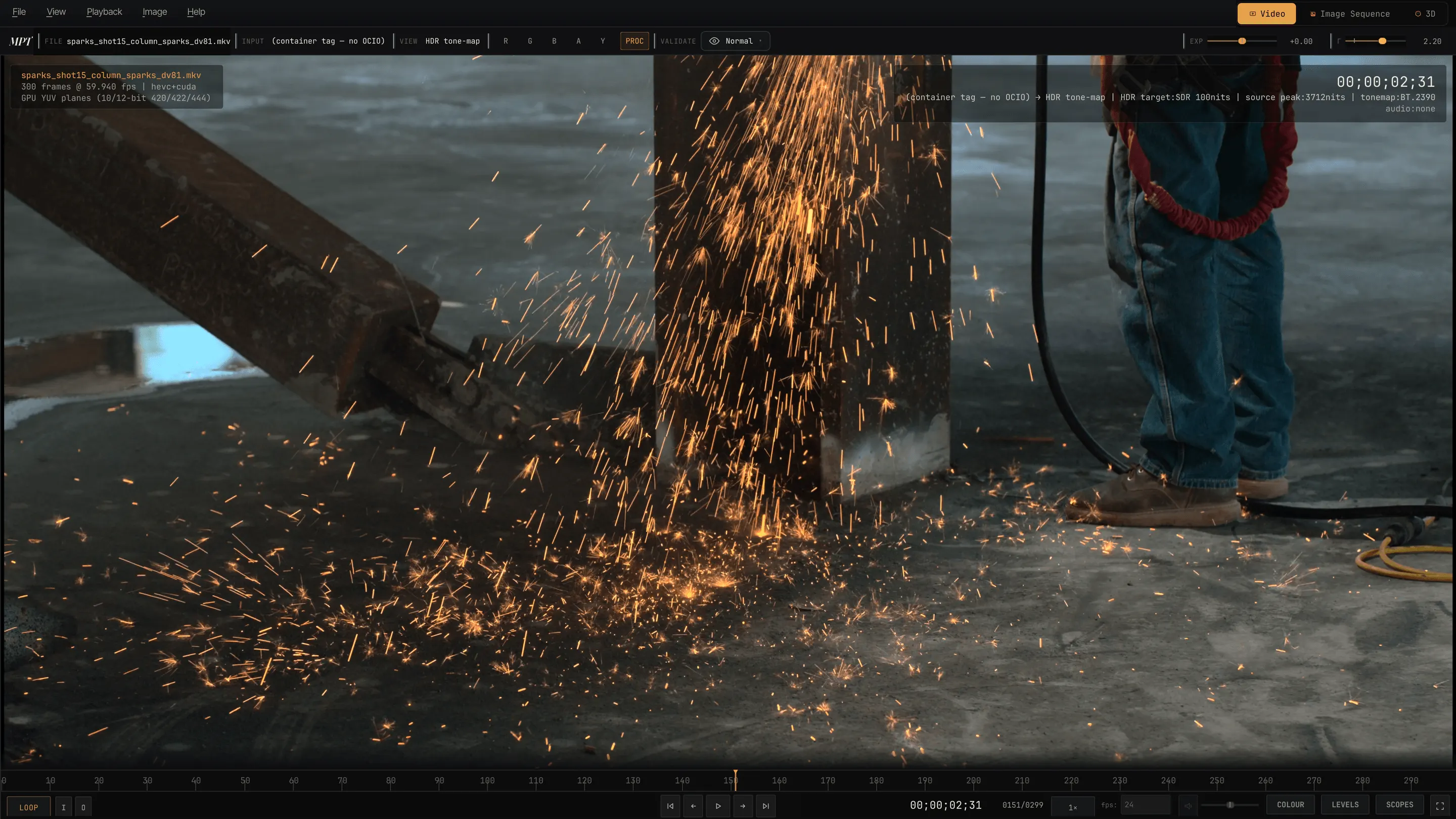The height and width of the screenshot is (819, 1456).
Task: Isolate the G channel
Action: tap(530, 41)
